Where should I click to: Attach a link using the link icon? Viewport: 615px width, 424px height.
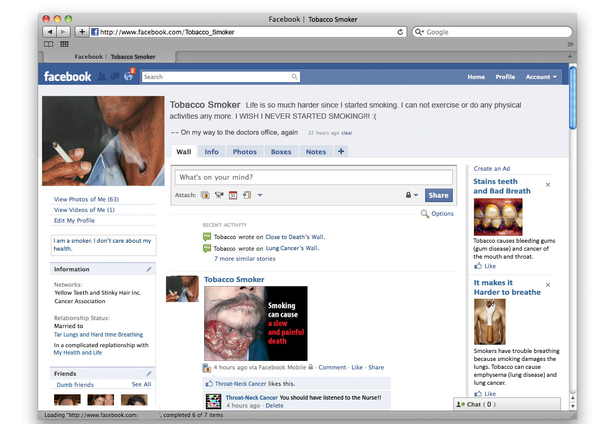(x=247, y=195)
